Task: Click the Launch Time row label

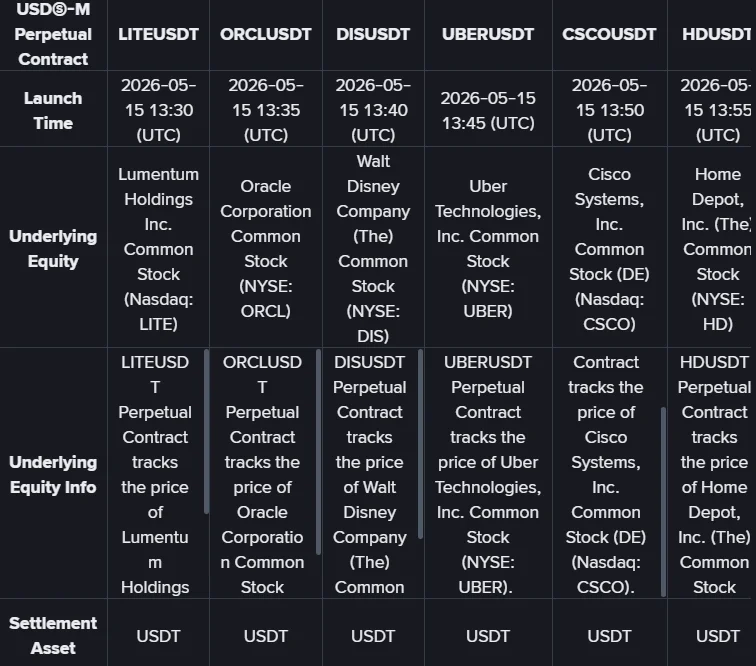Action: click(53, 110)
